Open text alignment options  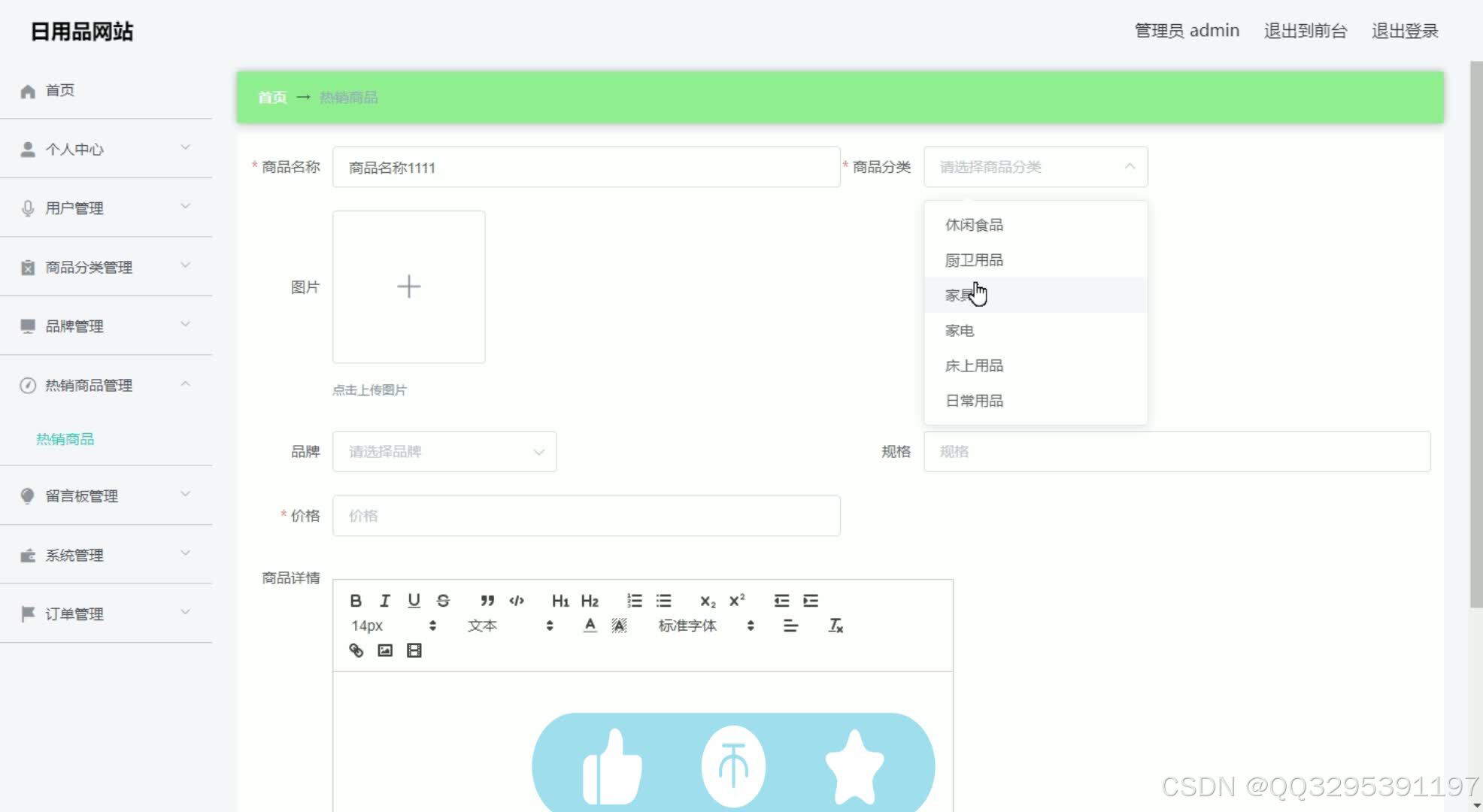point(790,626)
